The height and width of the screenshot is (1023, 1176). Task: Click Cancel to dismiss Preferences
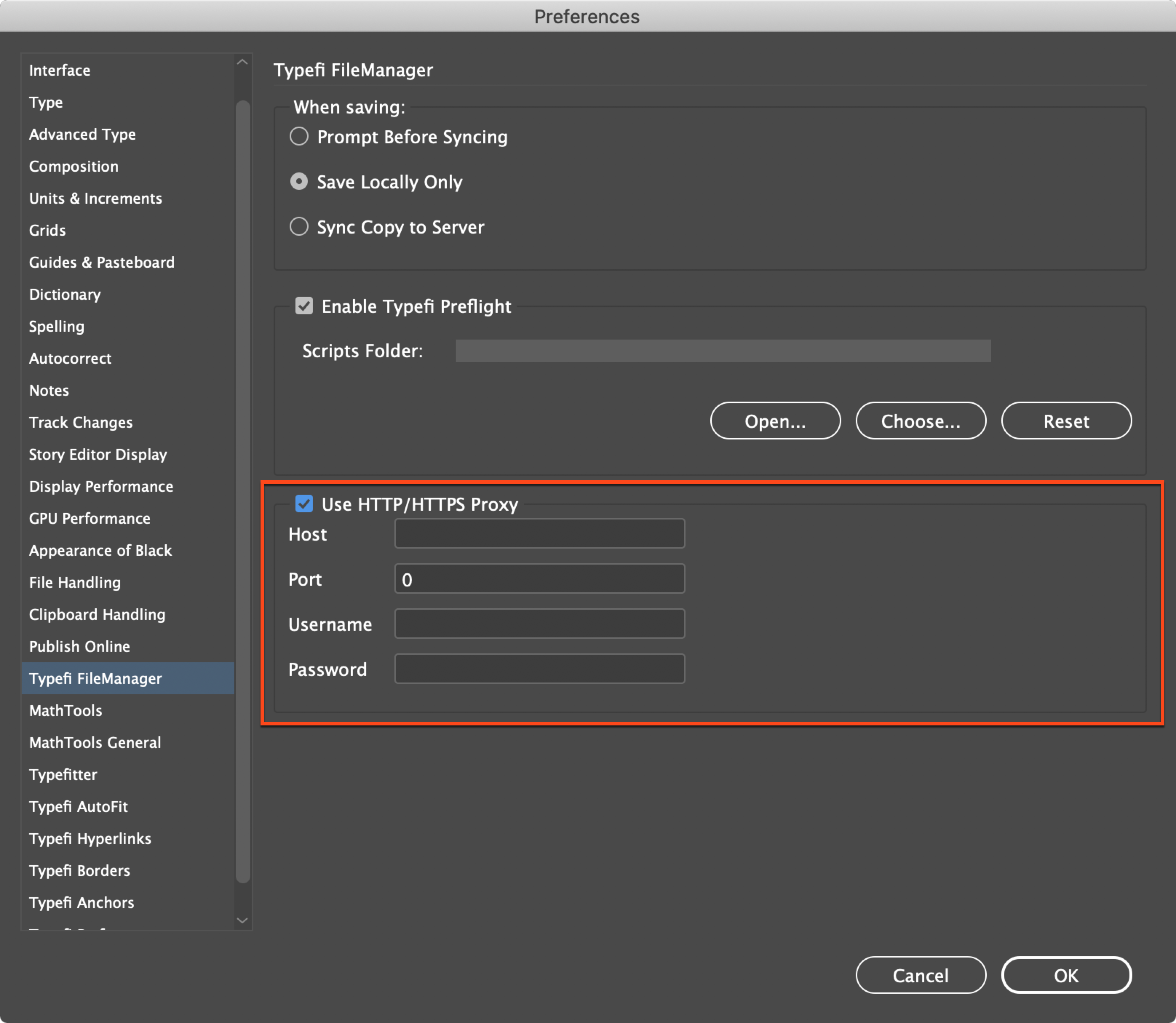921,975
